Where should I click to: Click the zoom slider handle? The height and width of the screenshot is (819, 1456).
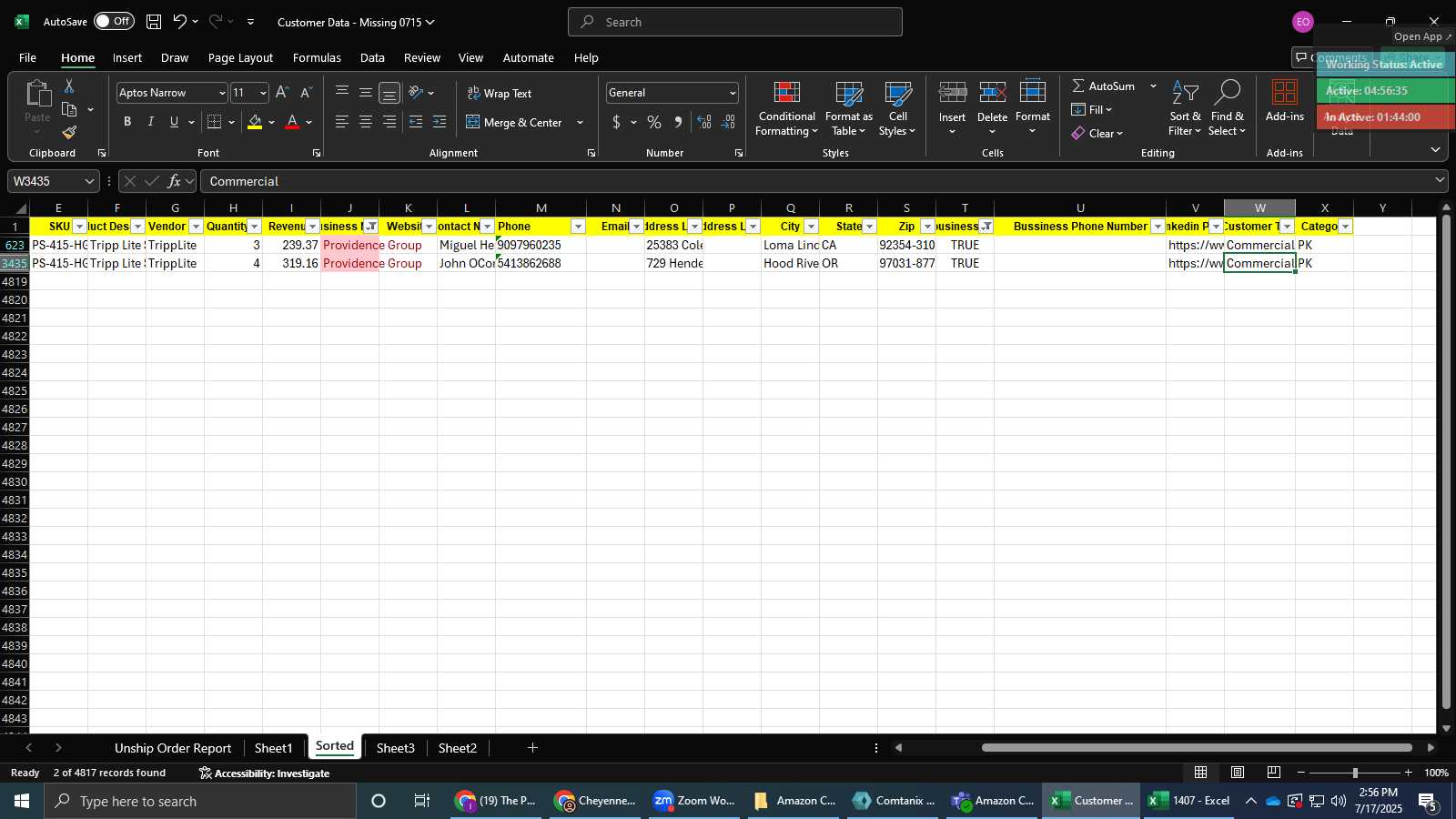pyautogui.click(x=1355, y=773)
